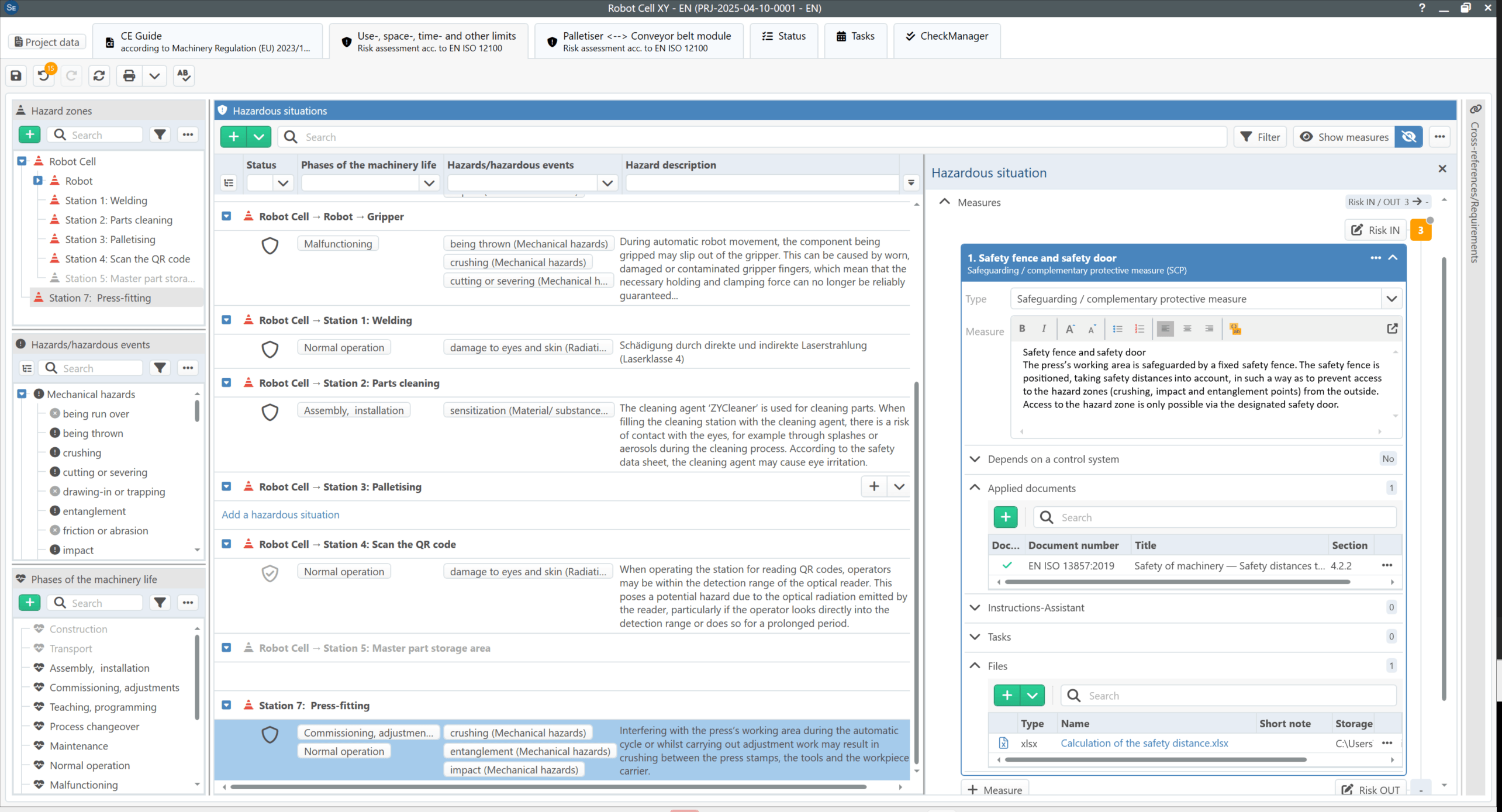Collapse the Station 3: Palletising group

pos(226,486)
